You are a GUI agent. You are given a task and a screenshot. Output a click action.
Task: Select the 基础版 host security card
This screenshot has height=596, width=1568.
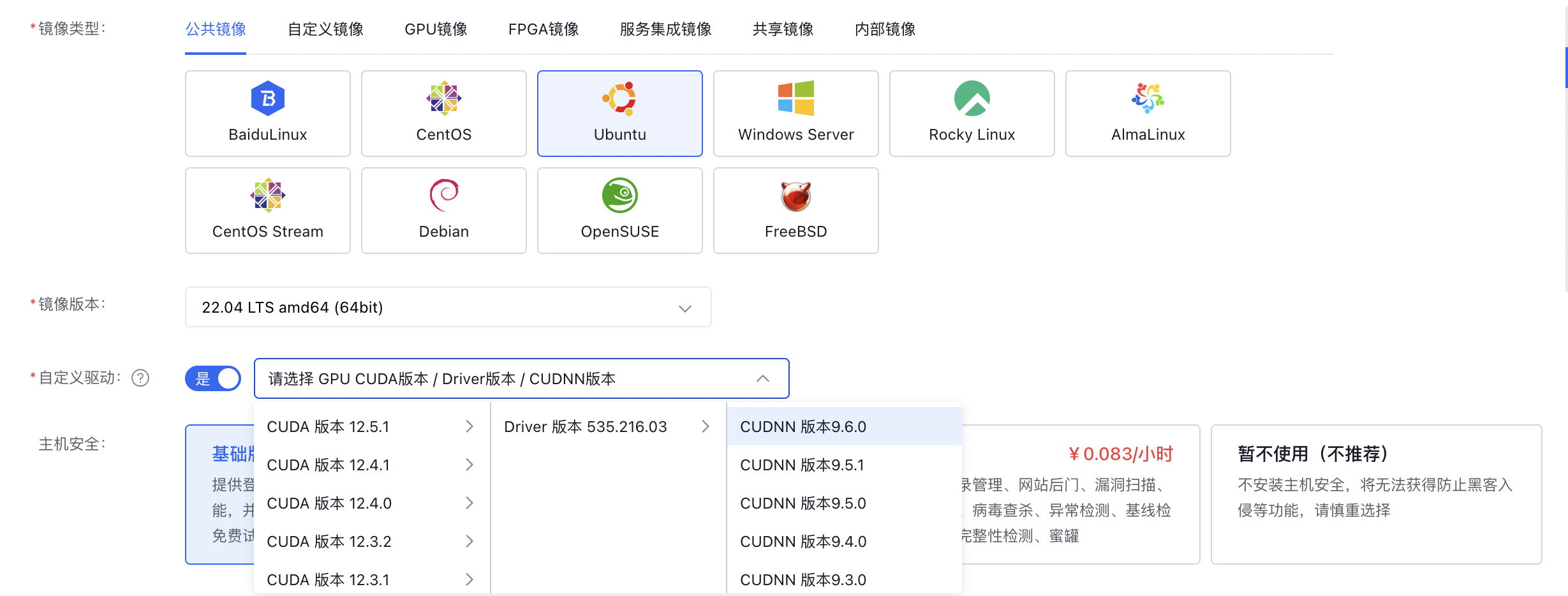click(x=219, y=495)
